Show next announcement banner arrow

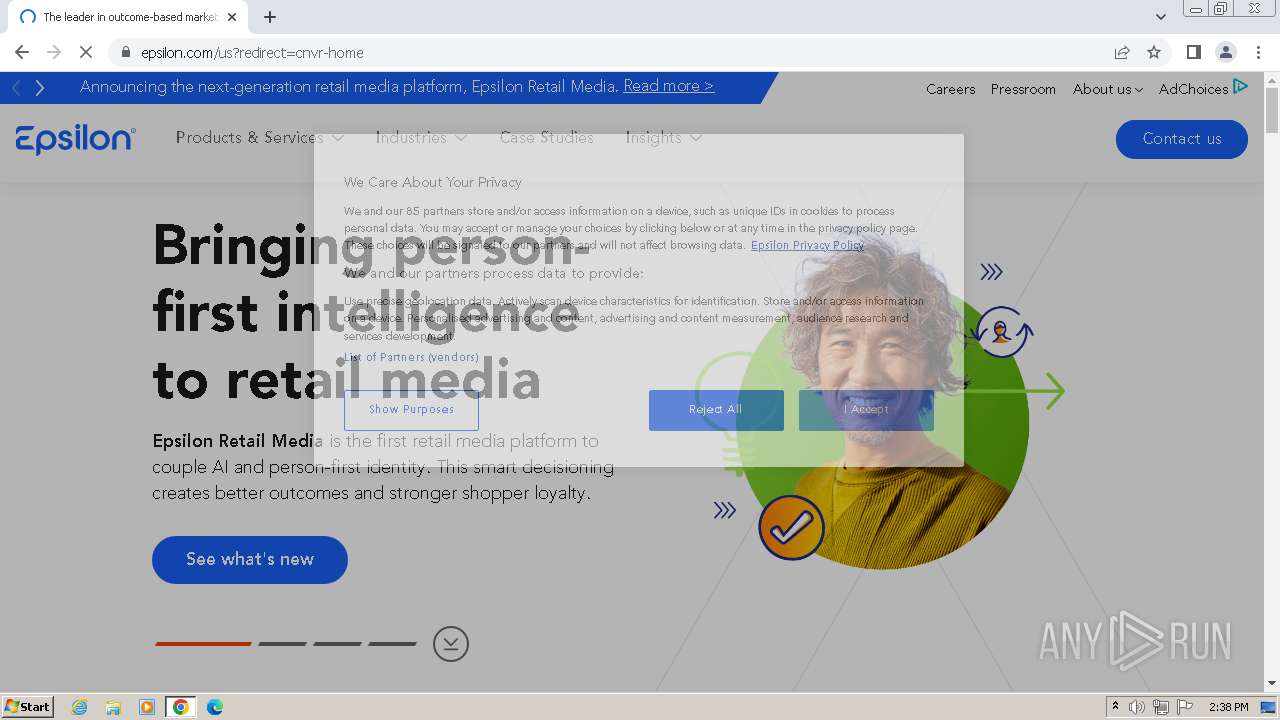click(x=40, y=88)
